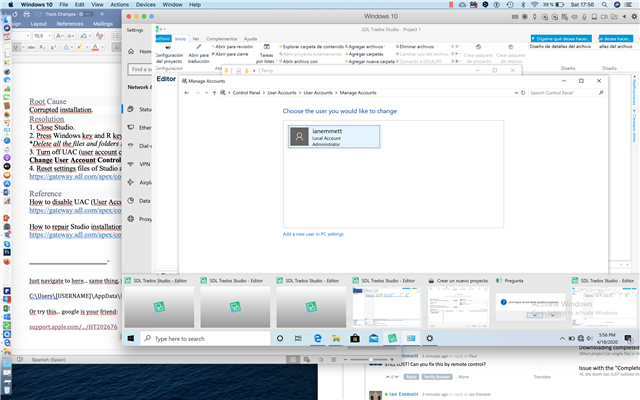This screenshot has width=640, height=400.
Task: Go back in Manage Accounts window
Action: pos(187,93)
